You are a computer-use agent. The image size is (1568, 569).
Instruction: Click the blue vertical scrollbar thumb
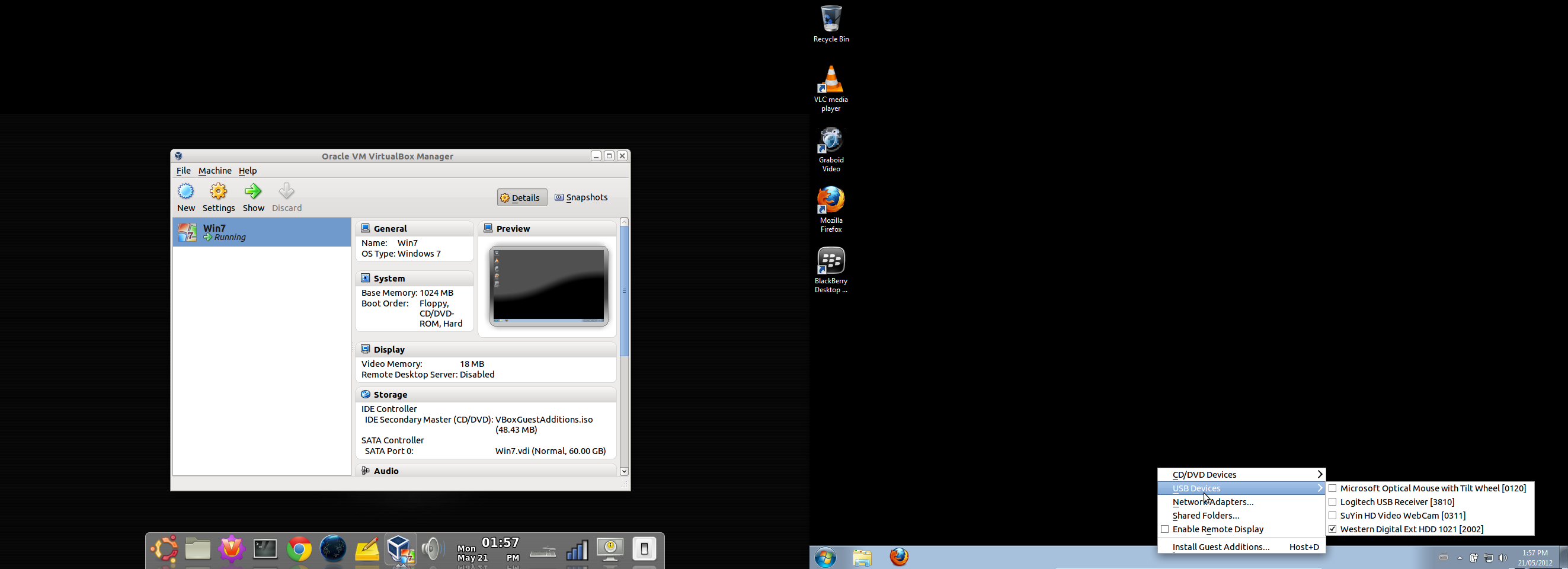coord(625,291)
